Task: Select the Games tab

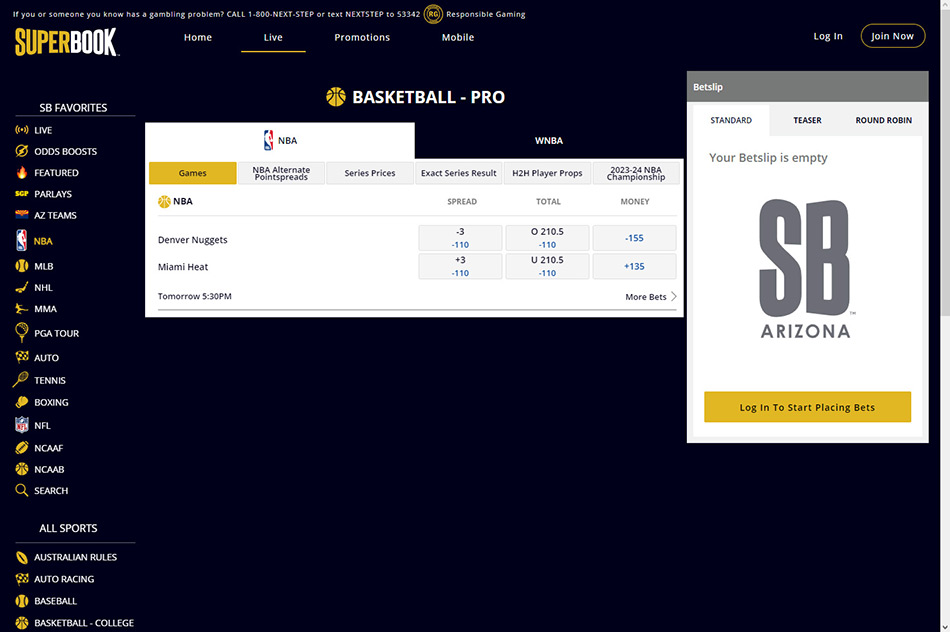Action: pyautogui.click(x=193, y=173)
